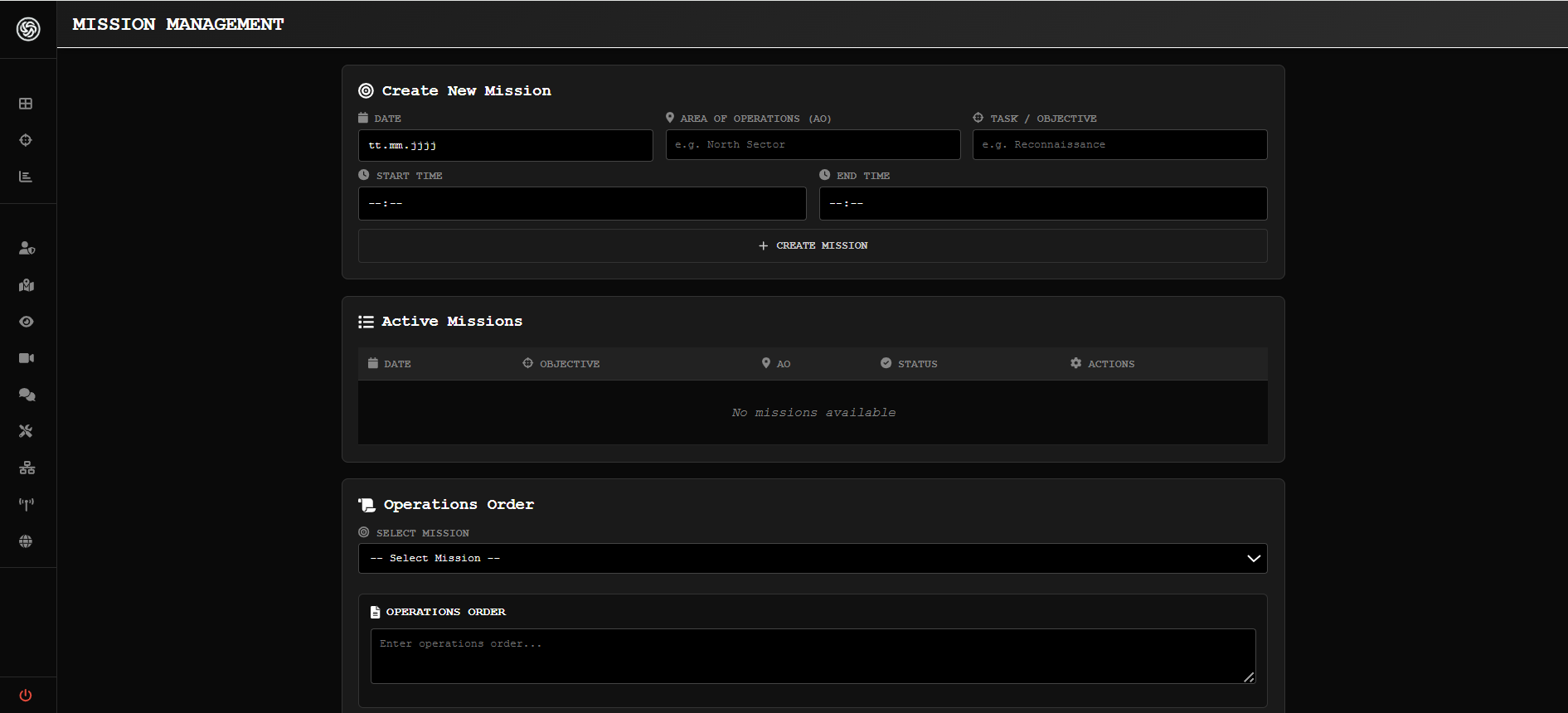Click the Area of Operations input field
This screenshot has height=713, width=1568.
coord(812,145)
